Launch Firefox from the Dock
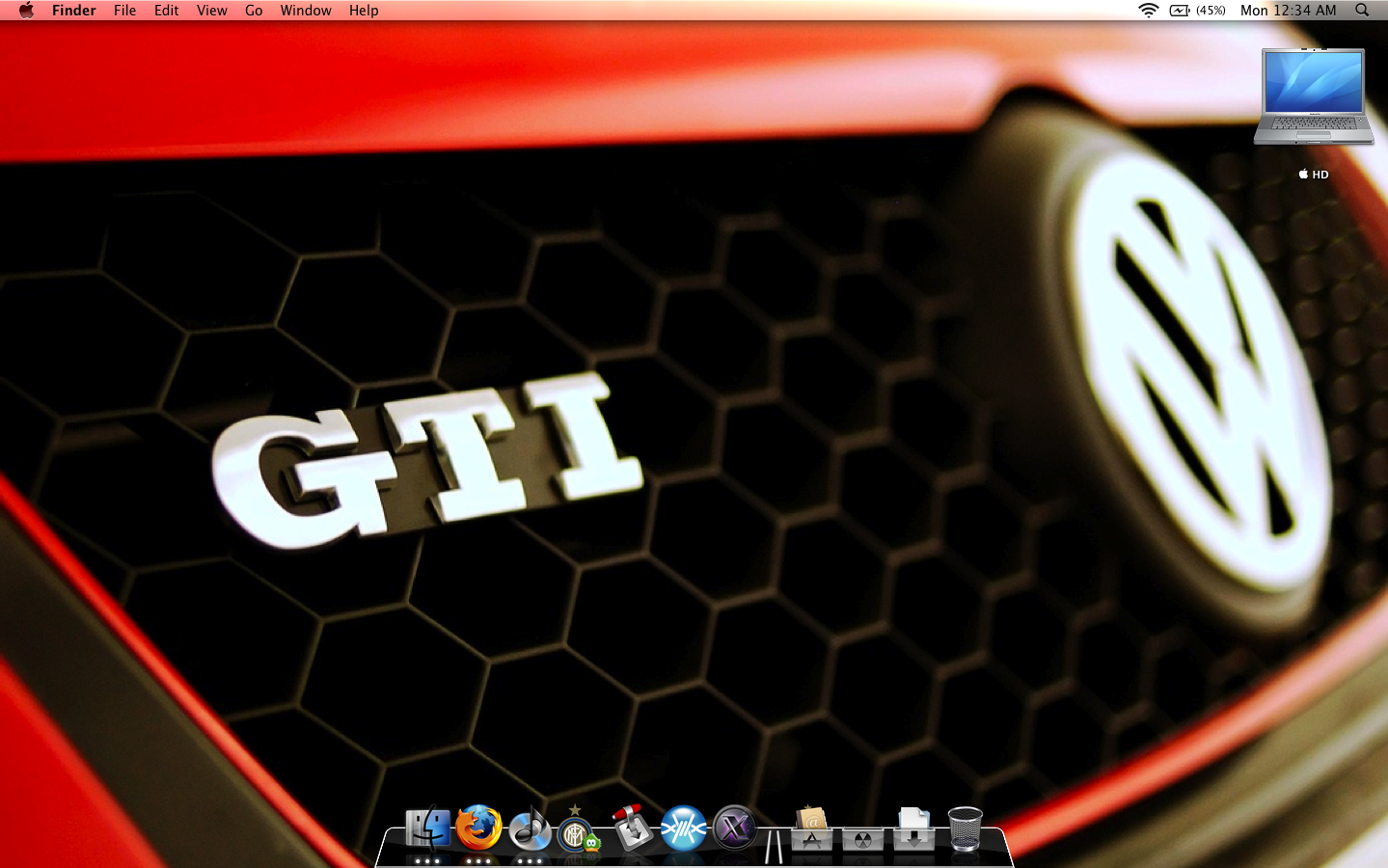1388x868 pixels. pos(478,827)
